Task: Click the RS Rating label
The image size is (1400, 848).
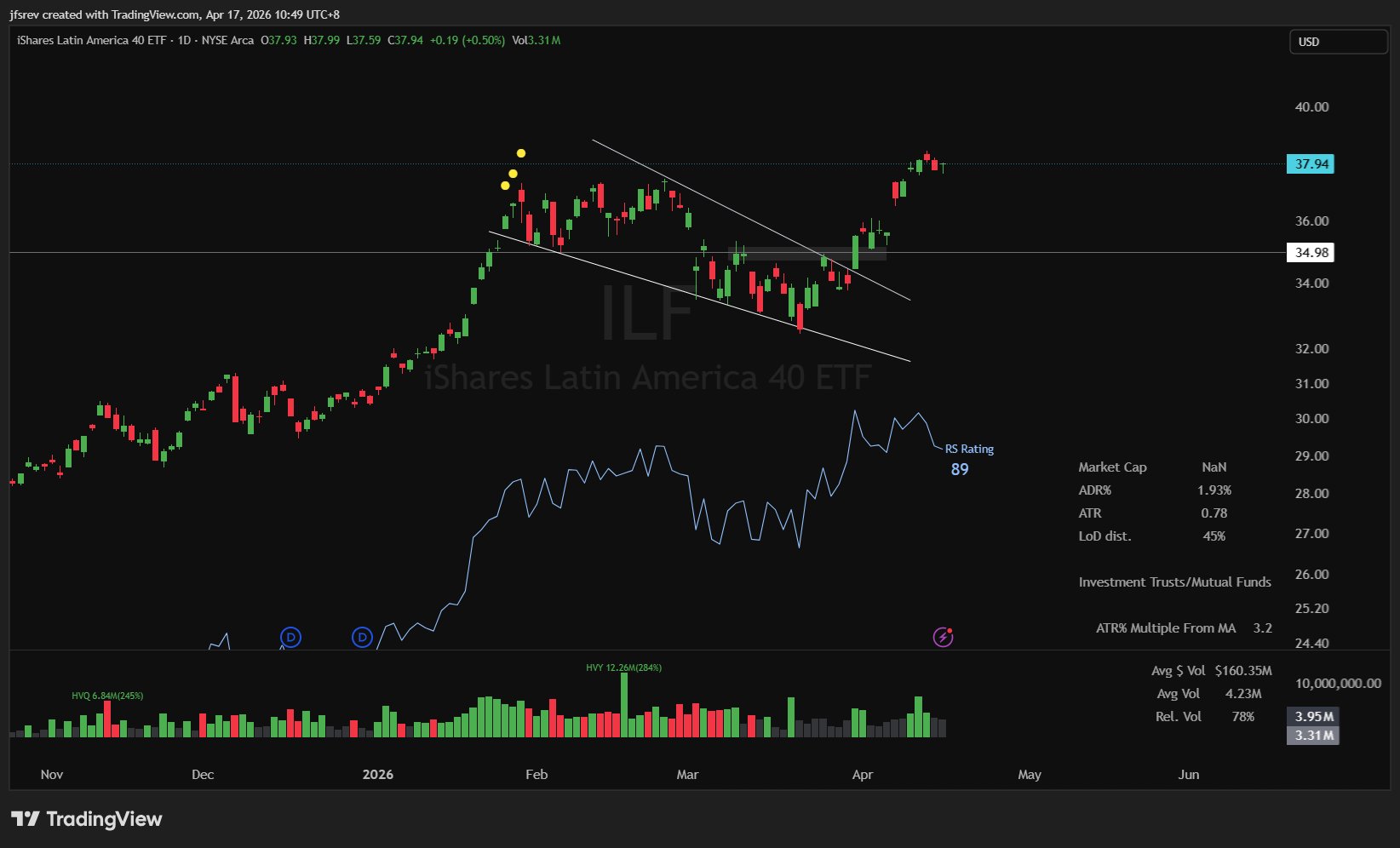Action: click(969, 449)
